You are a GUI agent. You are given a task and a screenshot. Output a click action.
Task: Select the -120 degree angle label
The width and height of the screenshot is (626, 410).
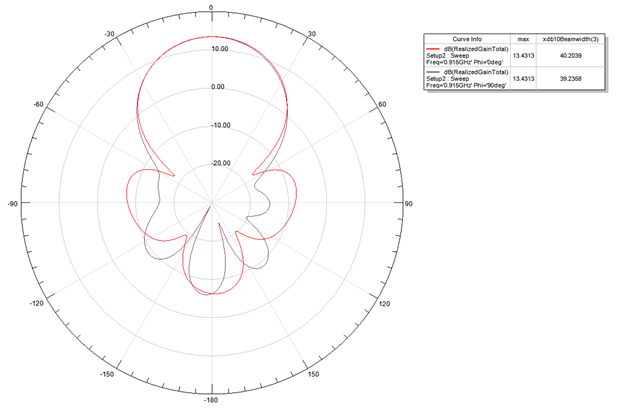pyautogui.click(x=36, y=303)
